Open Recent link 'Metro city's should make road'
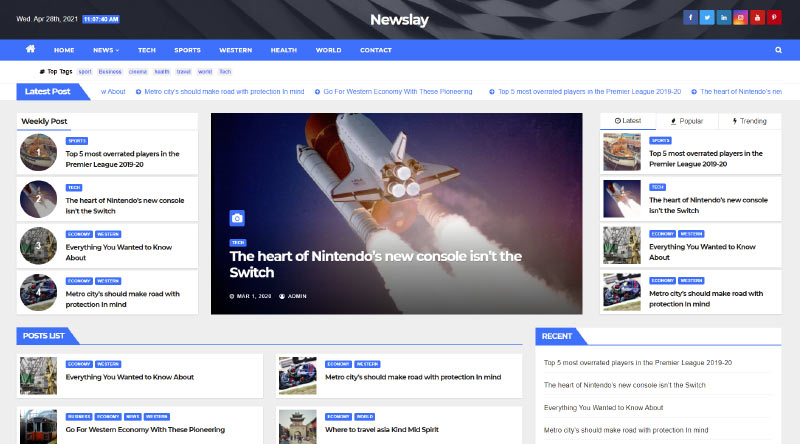 tap(626, 430)
